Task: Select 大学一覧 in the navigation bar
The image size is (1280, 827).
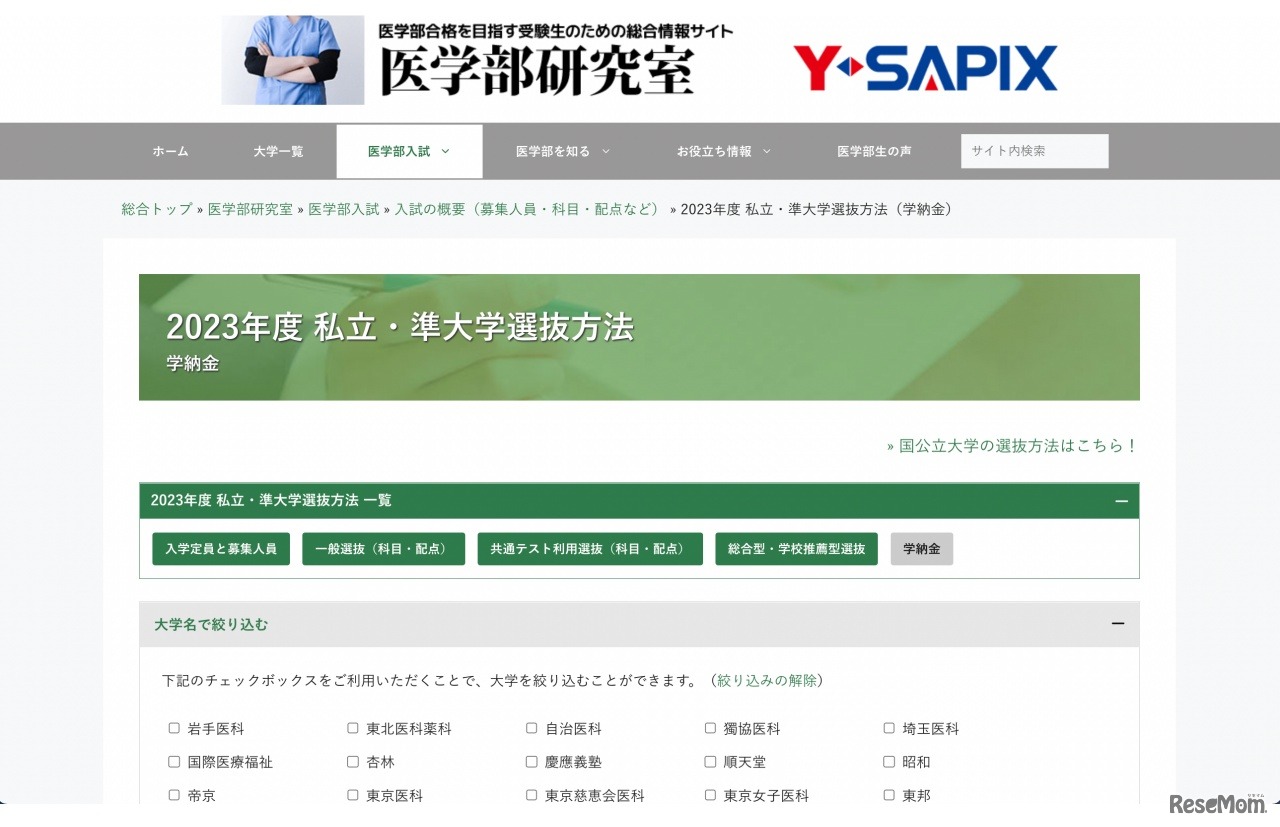Action: point(278,151)
